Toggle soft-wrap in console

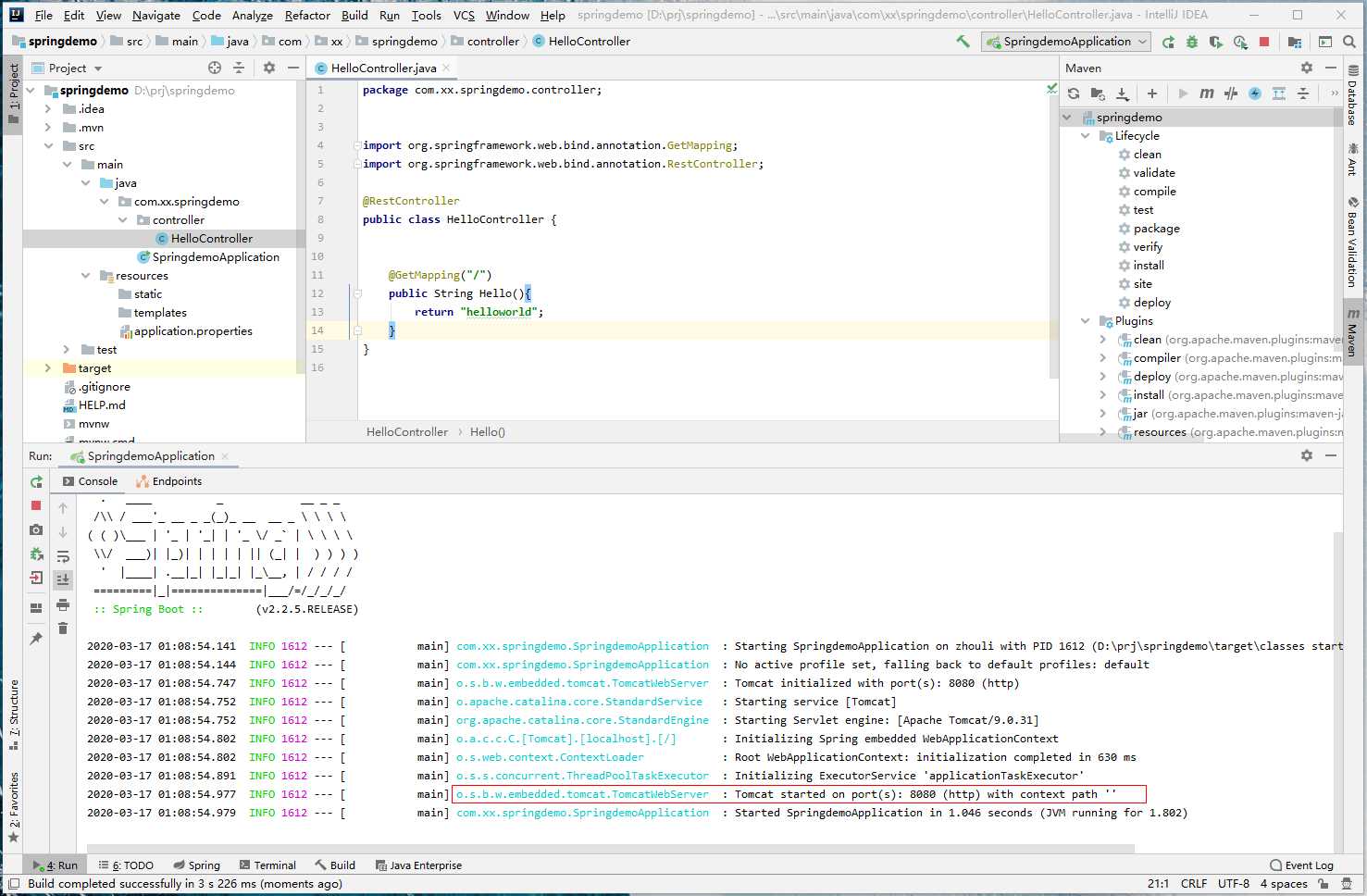point(63,556)
